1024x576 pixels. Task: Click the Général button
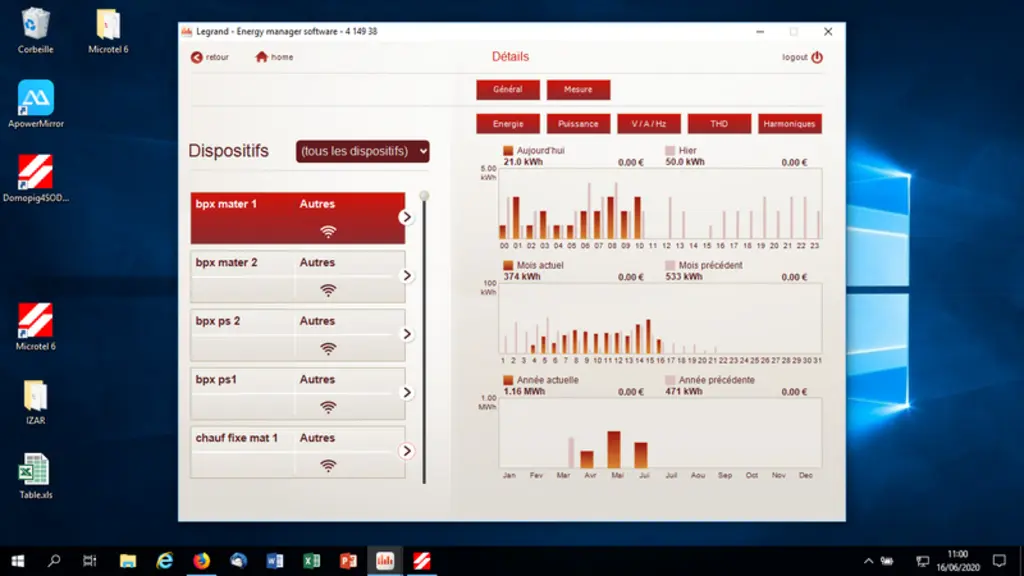click(x=508, y=89)
